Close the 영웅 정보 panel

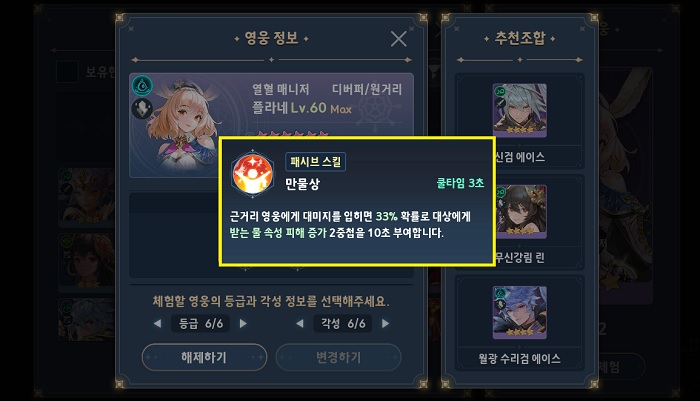click(398, 39)
